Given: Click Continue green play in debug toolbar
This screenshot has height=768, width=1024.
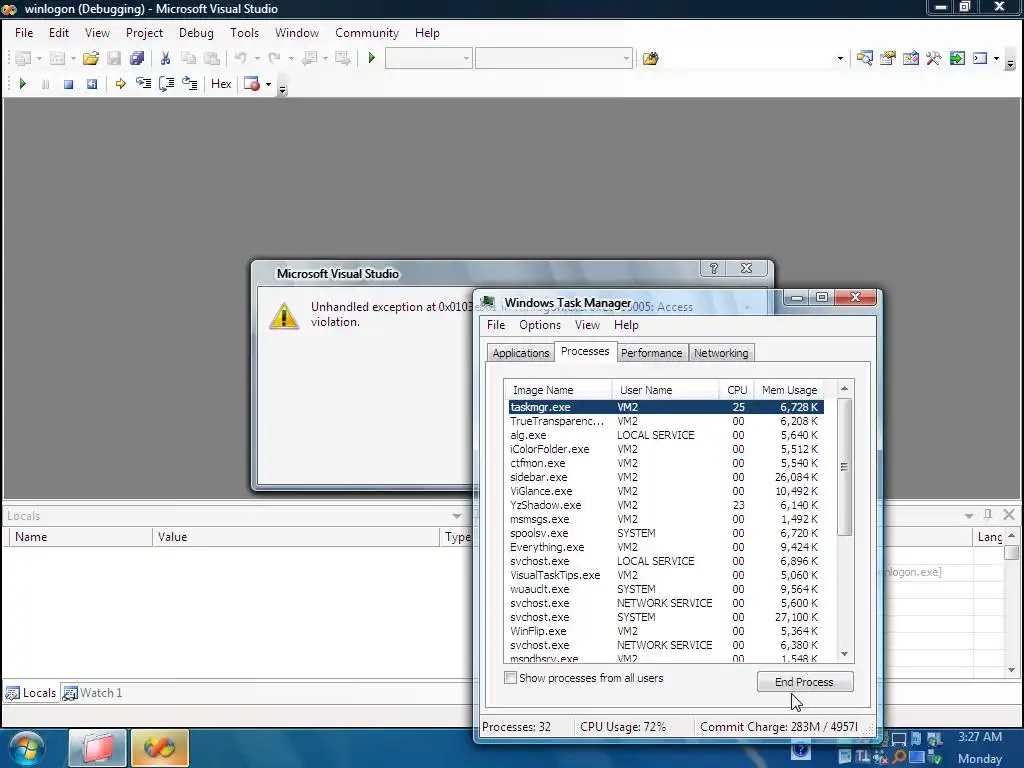Looking at the screenshot, I should [x=23, y=84].
